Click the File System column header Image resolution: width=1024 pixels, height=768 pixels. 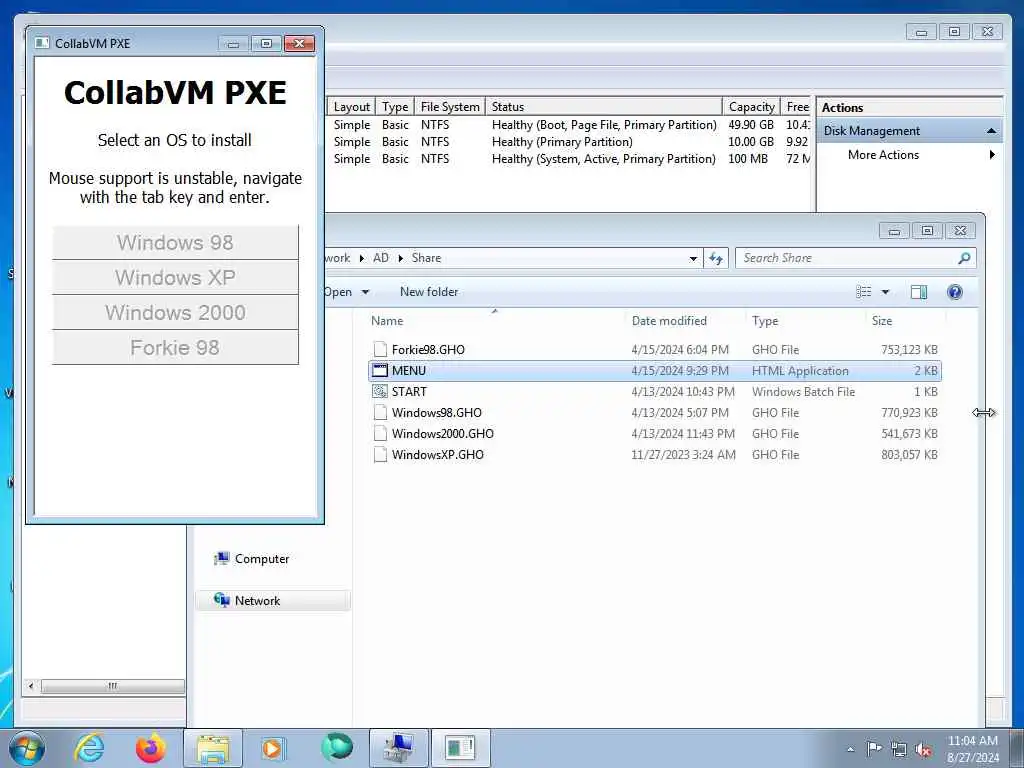450,106
